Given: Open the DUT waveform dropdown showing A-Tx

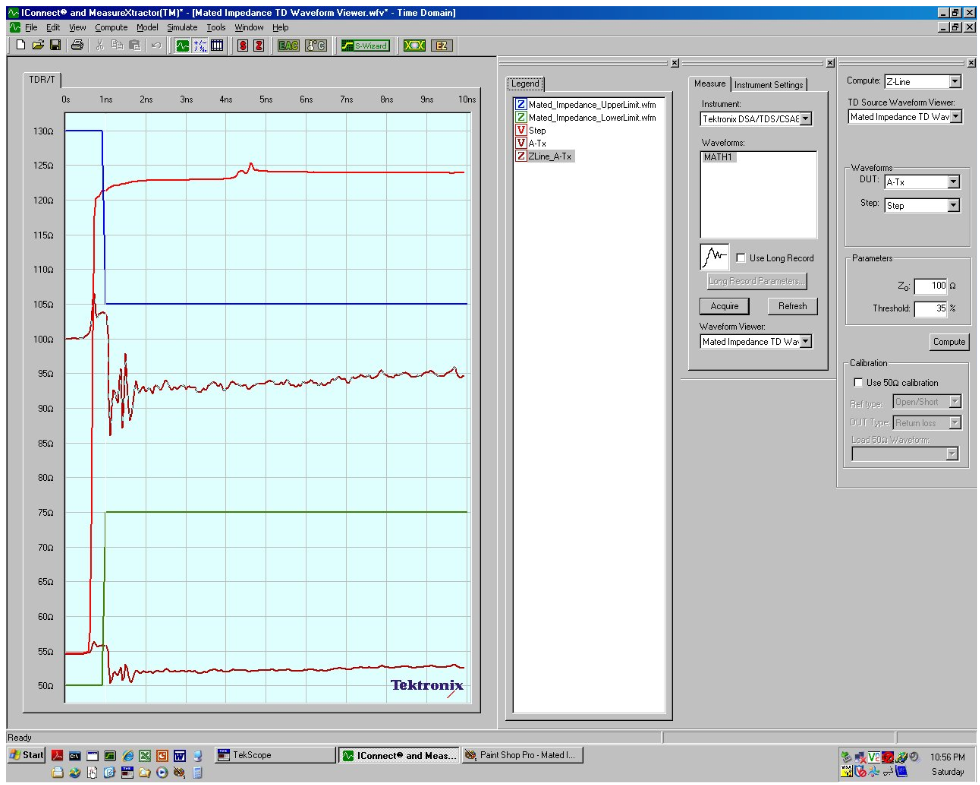Looking at the screenshot, I should pos(953,182).
